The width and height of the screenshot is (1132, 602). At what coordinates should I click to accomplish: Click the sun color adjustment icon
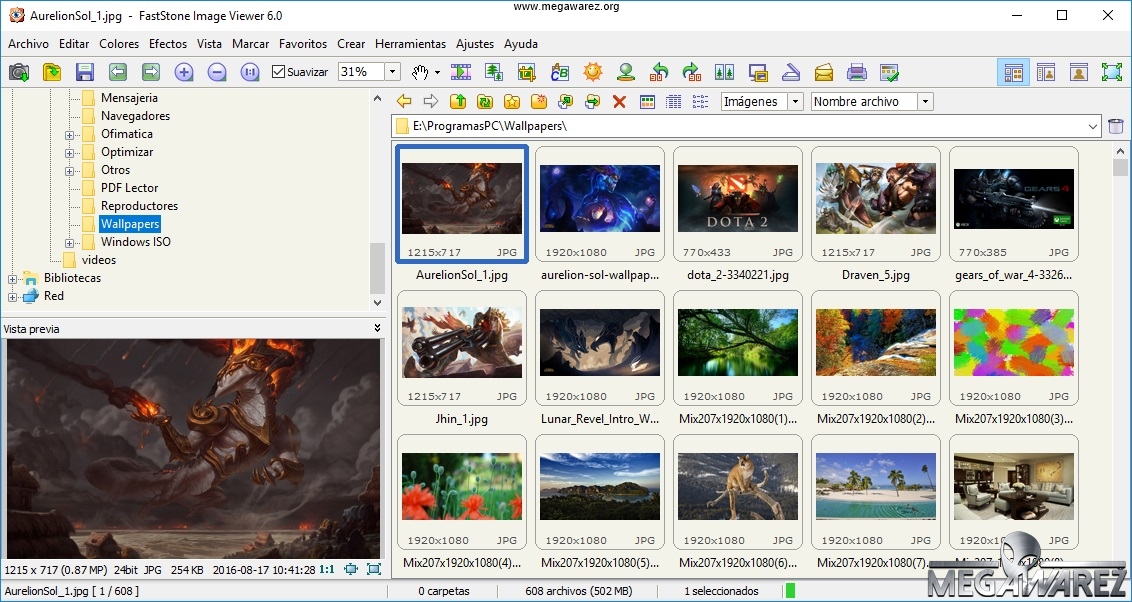point(593,72)
